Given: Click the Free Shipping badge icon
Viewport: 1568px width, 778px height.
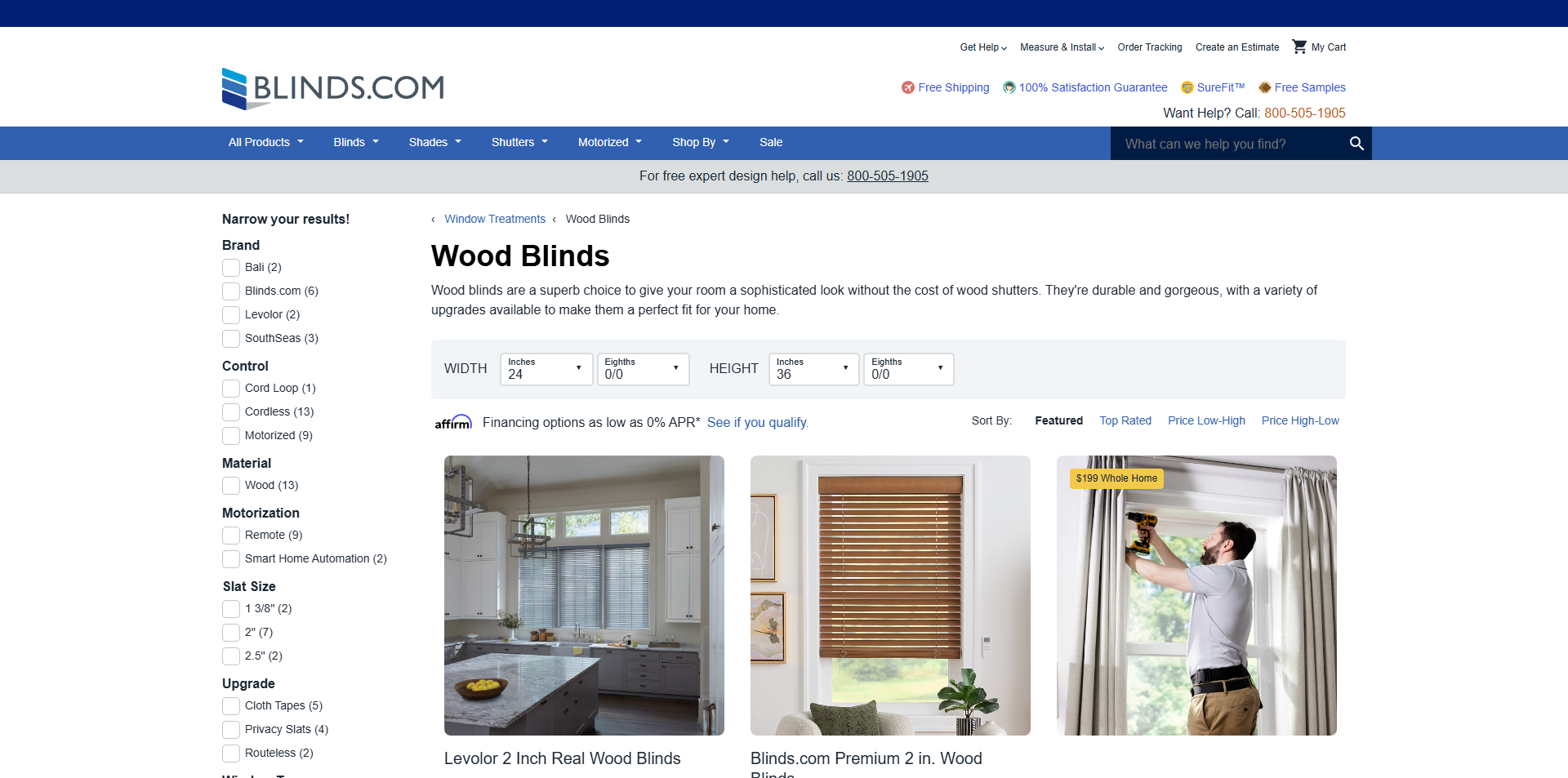Looking at the screenshot, I should click(x=908, y=87).
